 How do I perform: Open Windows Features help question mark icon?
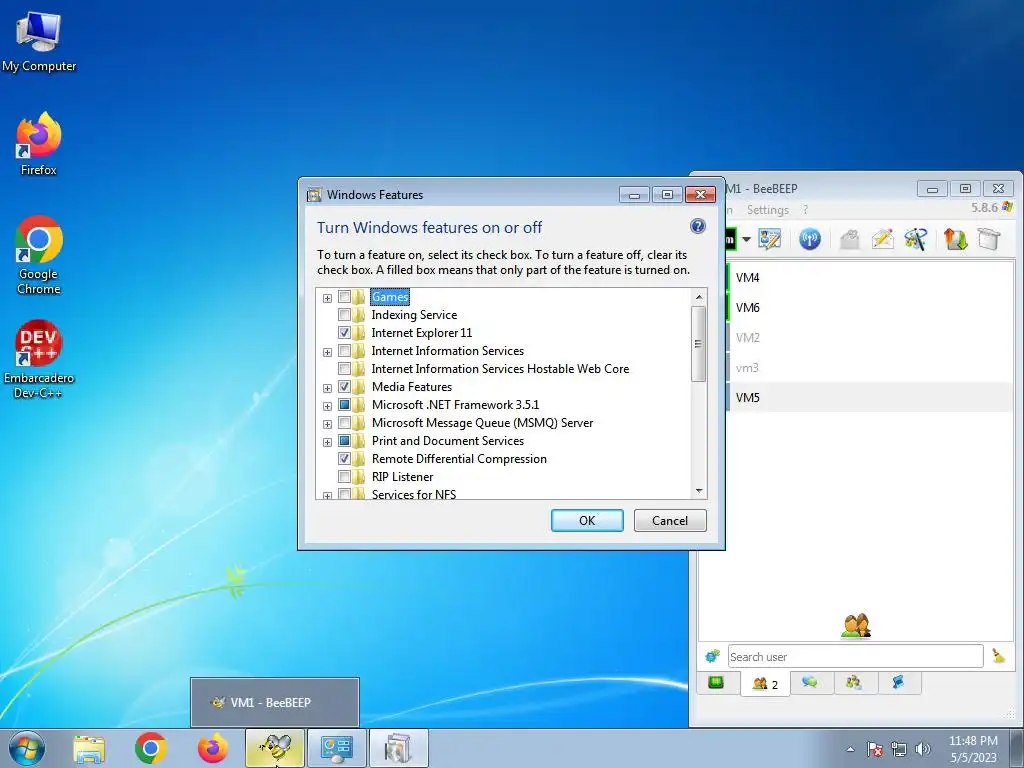point(697,226)
